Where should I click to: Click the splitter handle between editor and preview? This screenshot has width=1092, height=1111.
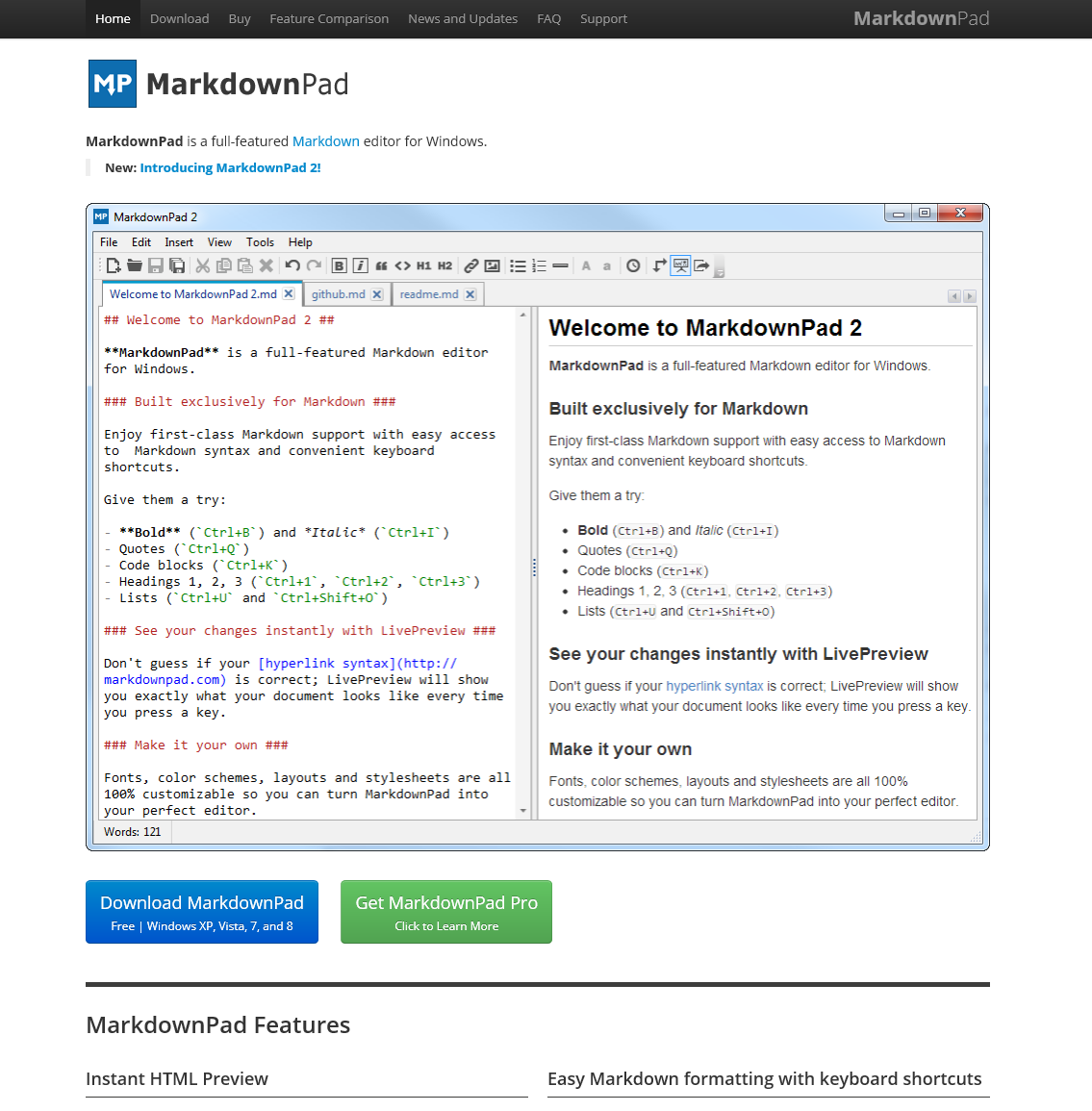pos(534,567)
